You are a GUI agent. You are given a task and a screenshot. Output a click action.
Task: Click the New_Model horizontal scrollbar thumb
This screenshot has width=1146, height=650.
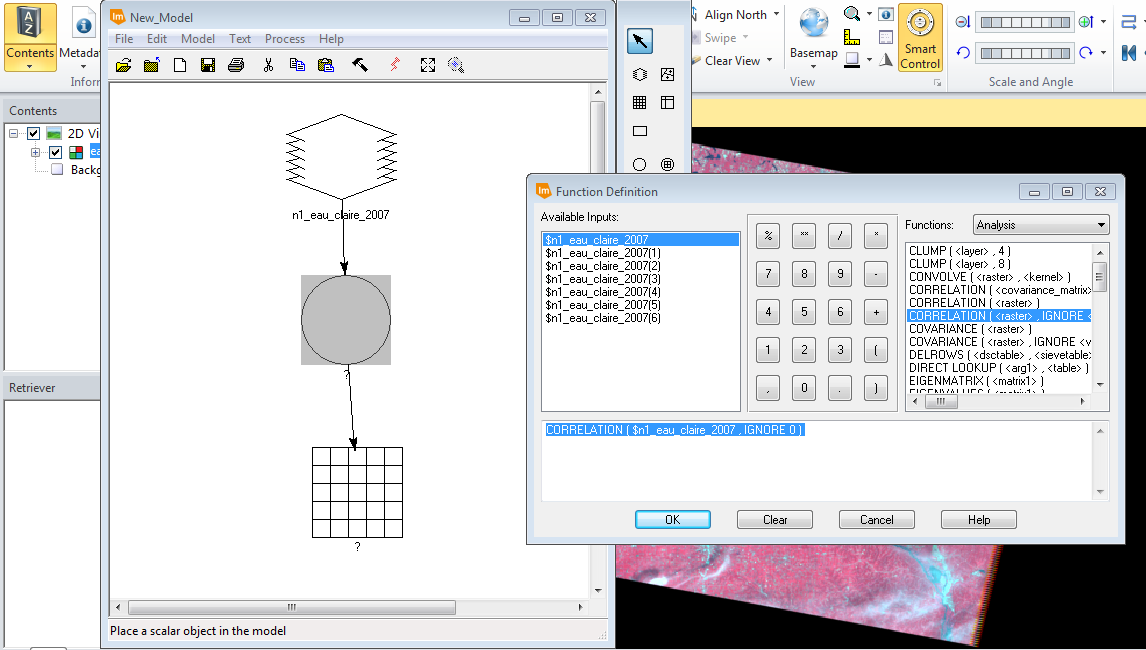point(292,607)
